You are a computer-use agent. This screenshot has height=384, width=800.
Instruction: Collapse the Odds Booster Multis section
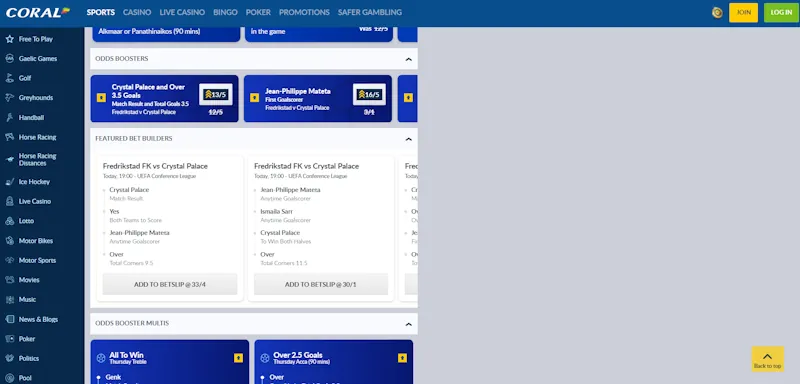(409, 324)
